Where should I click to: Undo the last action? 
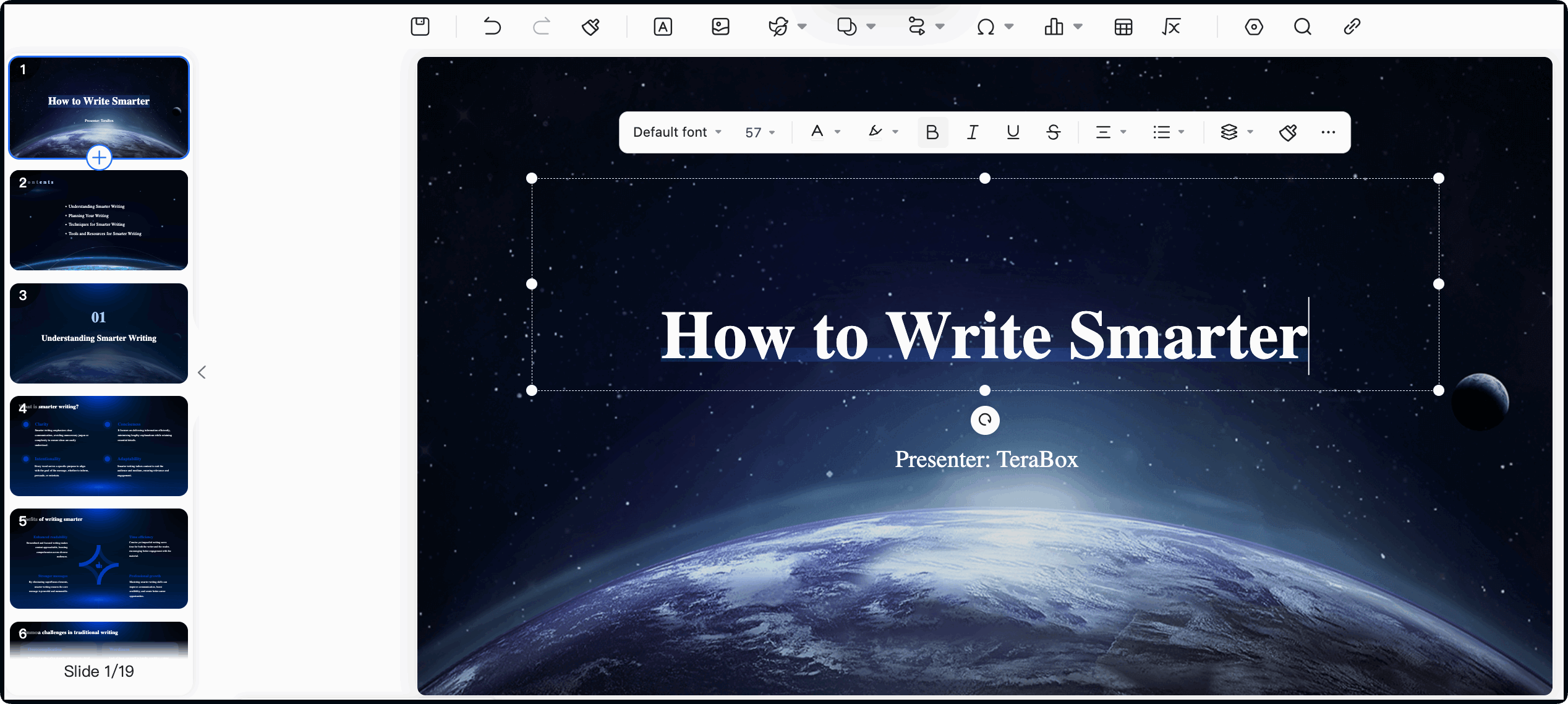point(492,27)
